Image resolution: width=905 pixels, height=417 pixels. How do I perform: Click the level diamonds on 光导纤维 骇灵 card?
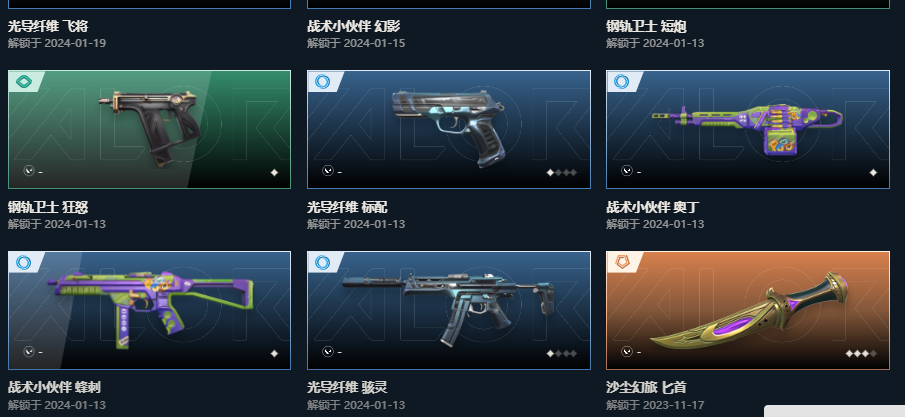coord(562,353)
